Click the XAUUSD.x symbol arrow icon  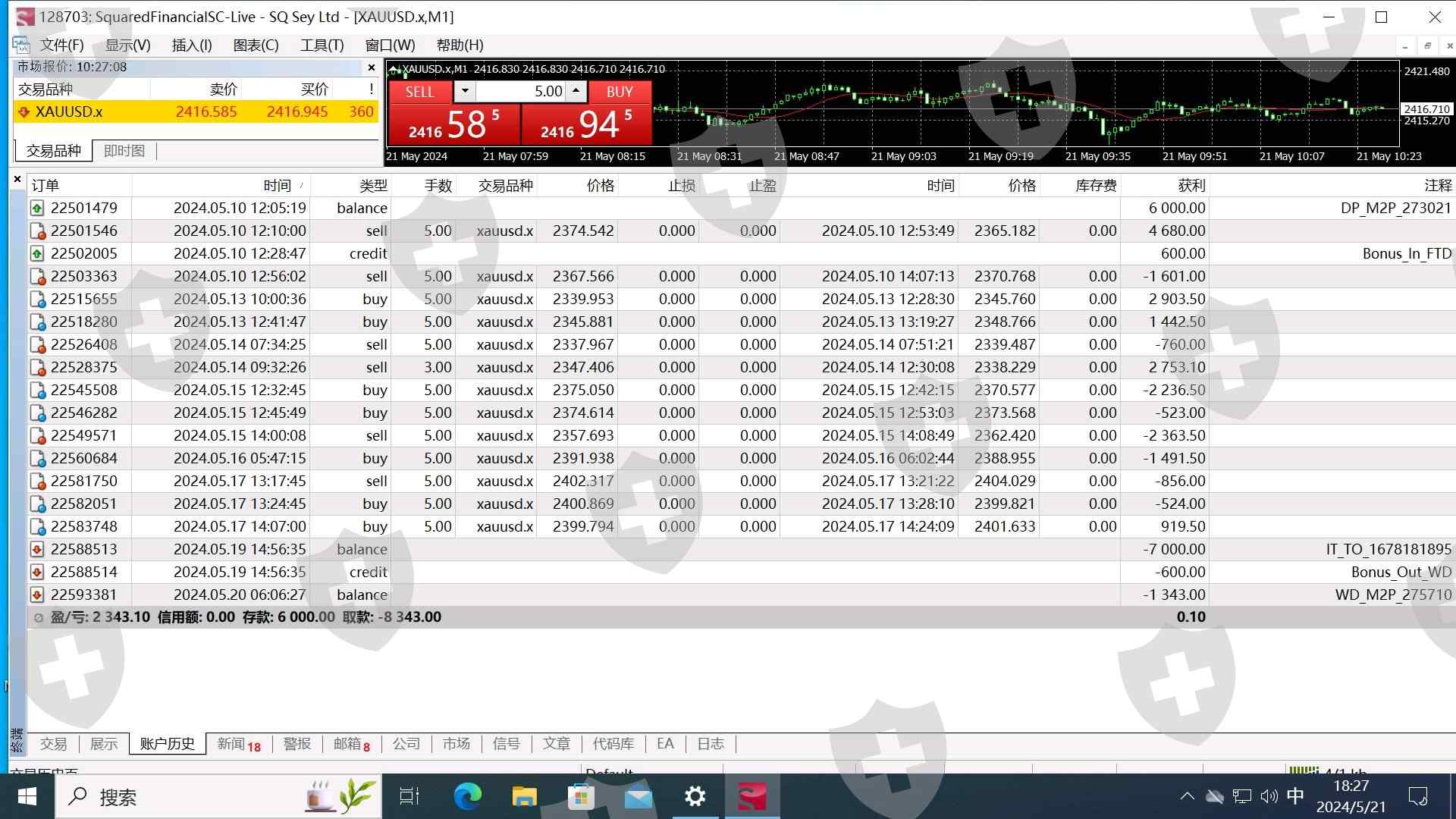click(24, 112)
